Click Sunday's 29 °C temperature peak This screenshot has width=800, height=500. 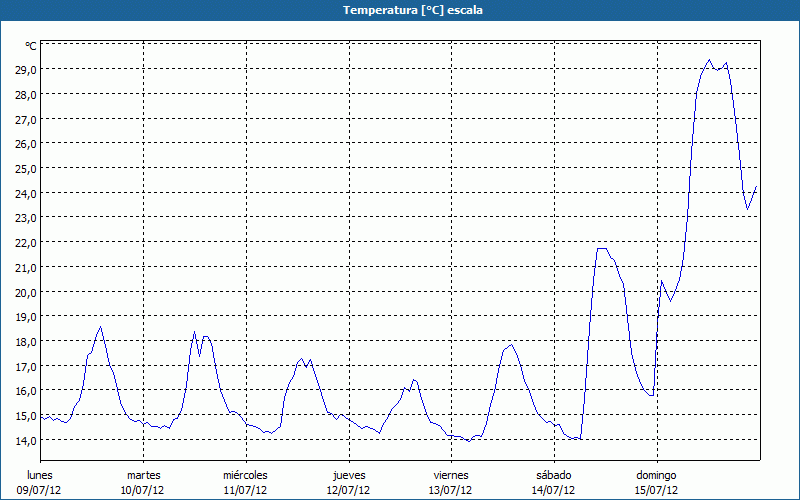[x=709, y=60]
